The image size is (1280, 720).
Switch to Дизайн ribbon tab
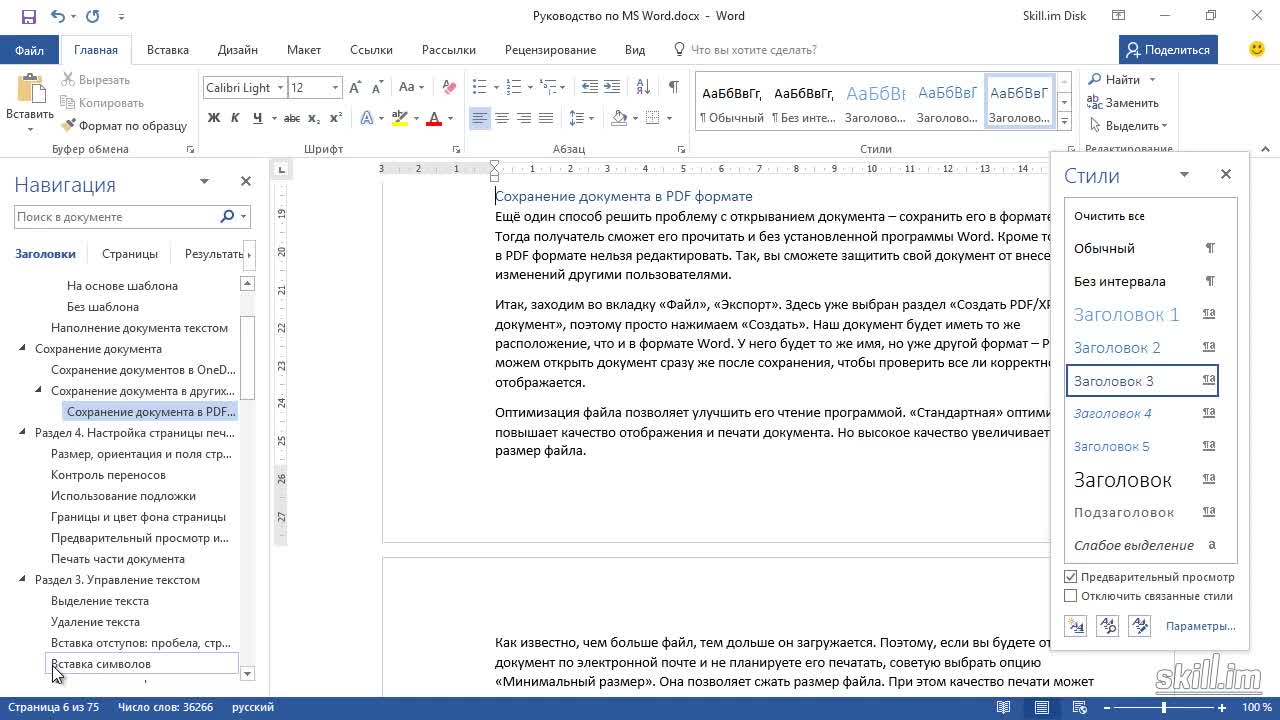(238, 50)
